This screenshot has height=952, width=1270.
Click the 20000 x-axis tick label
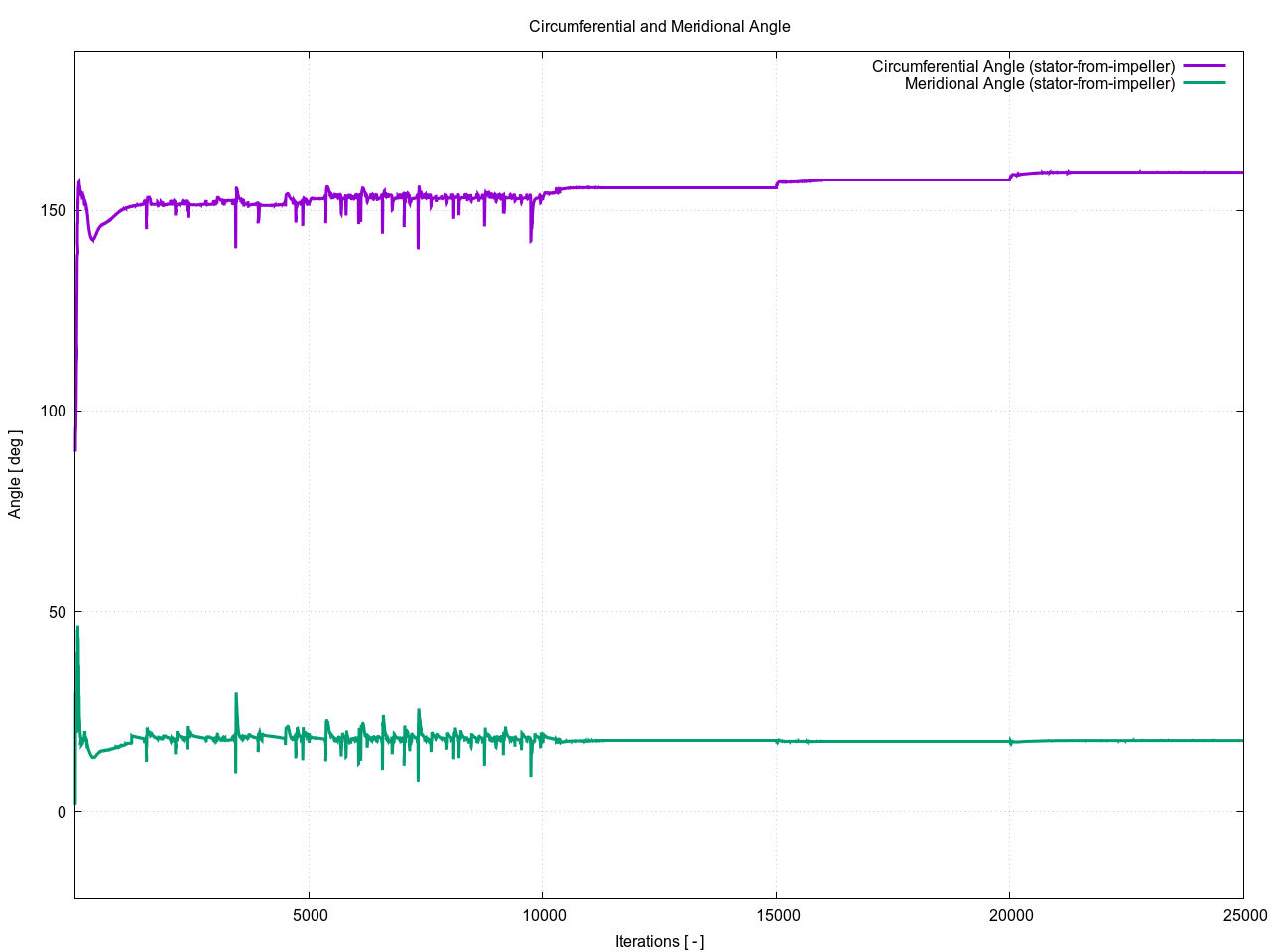click(x=1009, y=915)
